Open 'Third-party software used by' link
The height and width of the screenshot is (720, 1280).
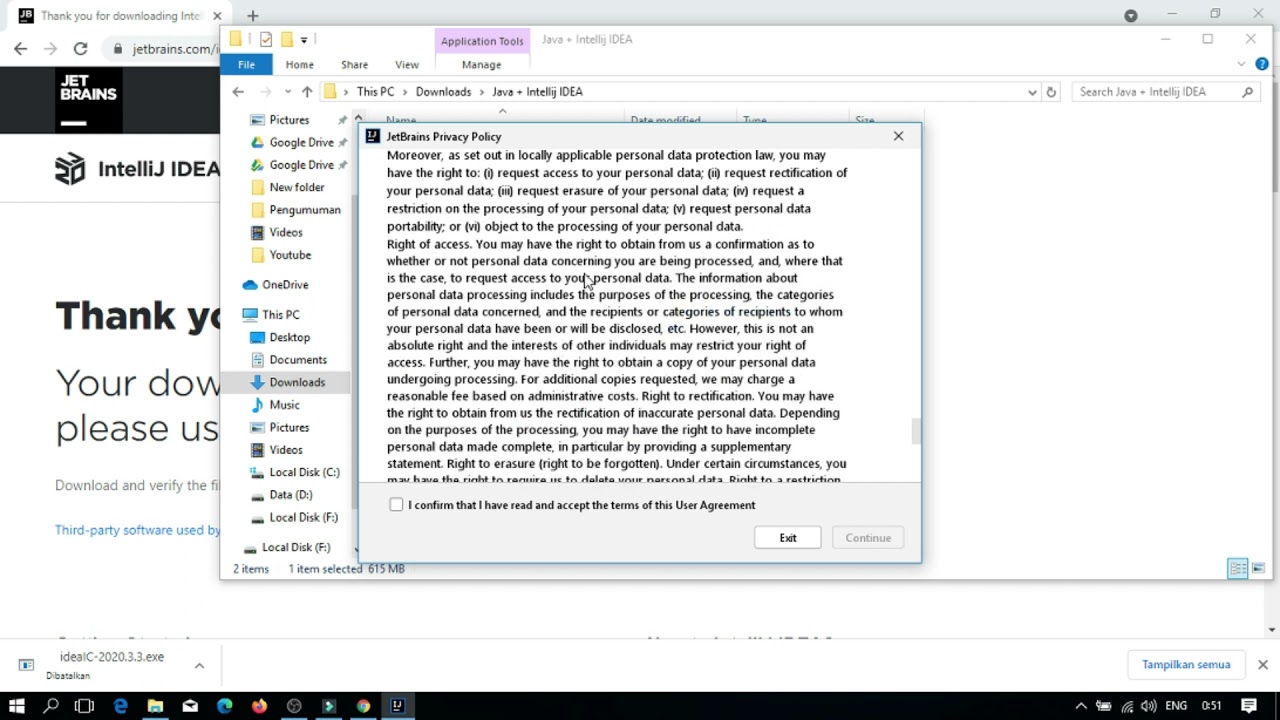[138, 530]
